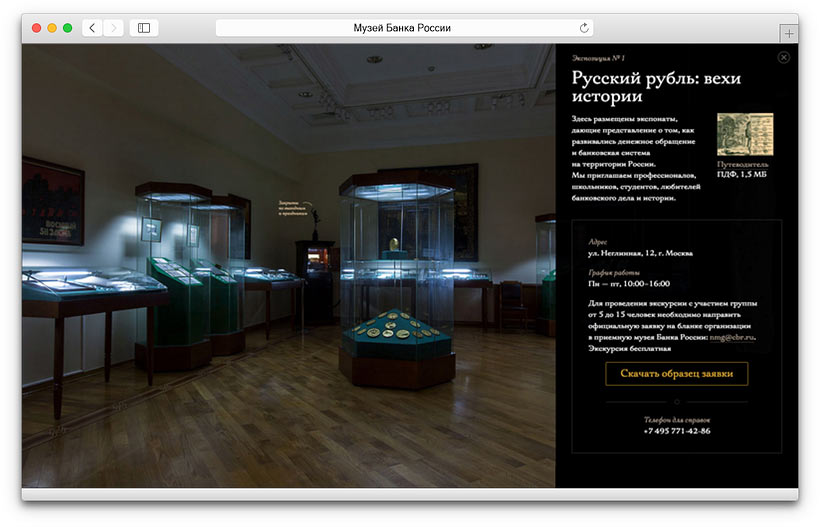Viewport: 820px width, 527px height.
Task: Click the nmg@cbr.ru email link
Action: coord(732,338)
